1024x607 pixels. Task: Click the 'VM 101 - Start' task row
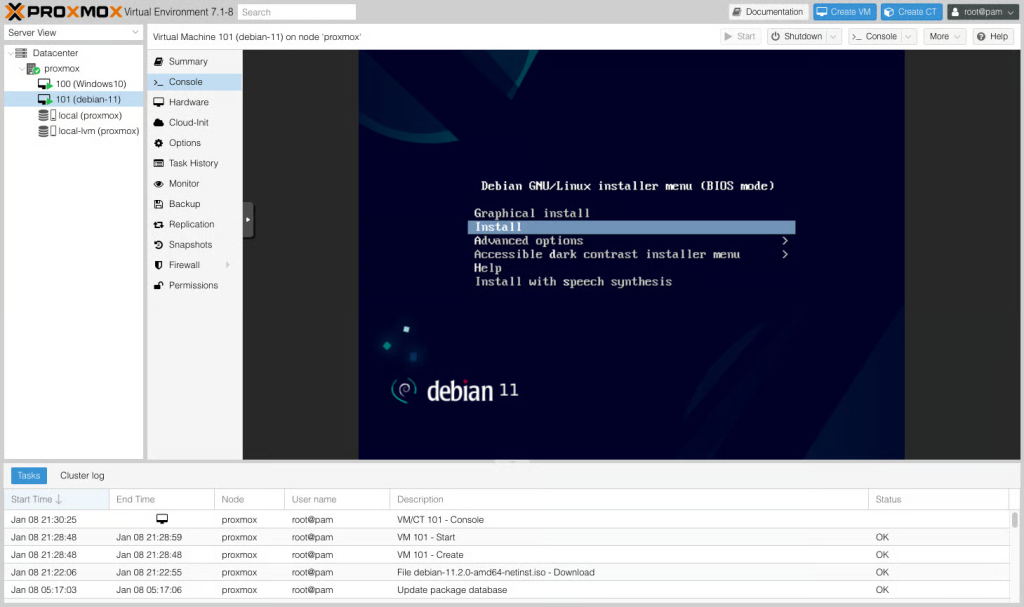point(507,537)
